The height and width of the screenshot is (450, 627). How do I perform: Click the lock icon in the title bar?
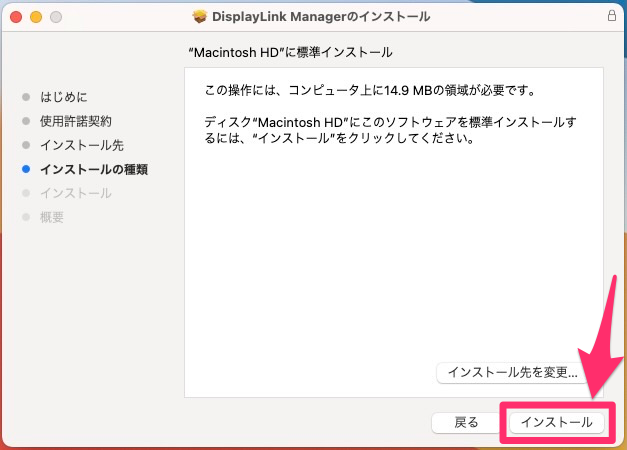click(611, 17)
